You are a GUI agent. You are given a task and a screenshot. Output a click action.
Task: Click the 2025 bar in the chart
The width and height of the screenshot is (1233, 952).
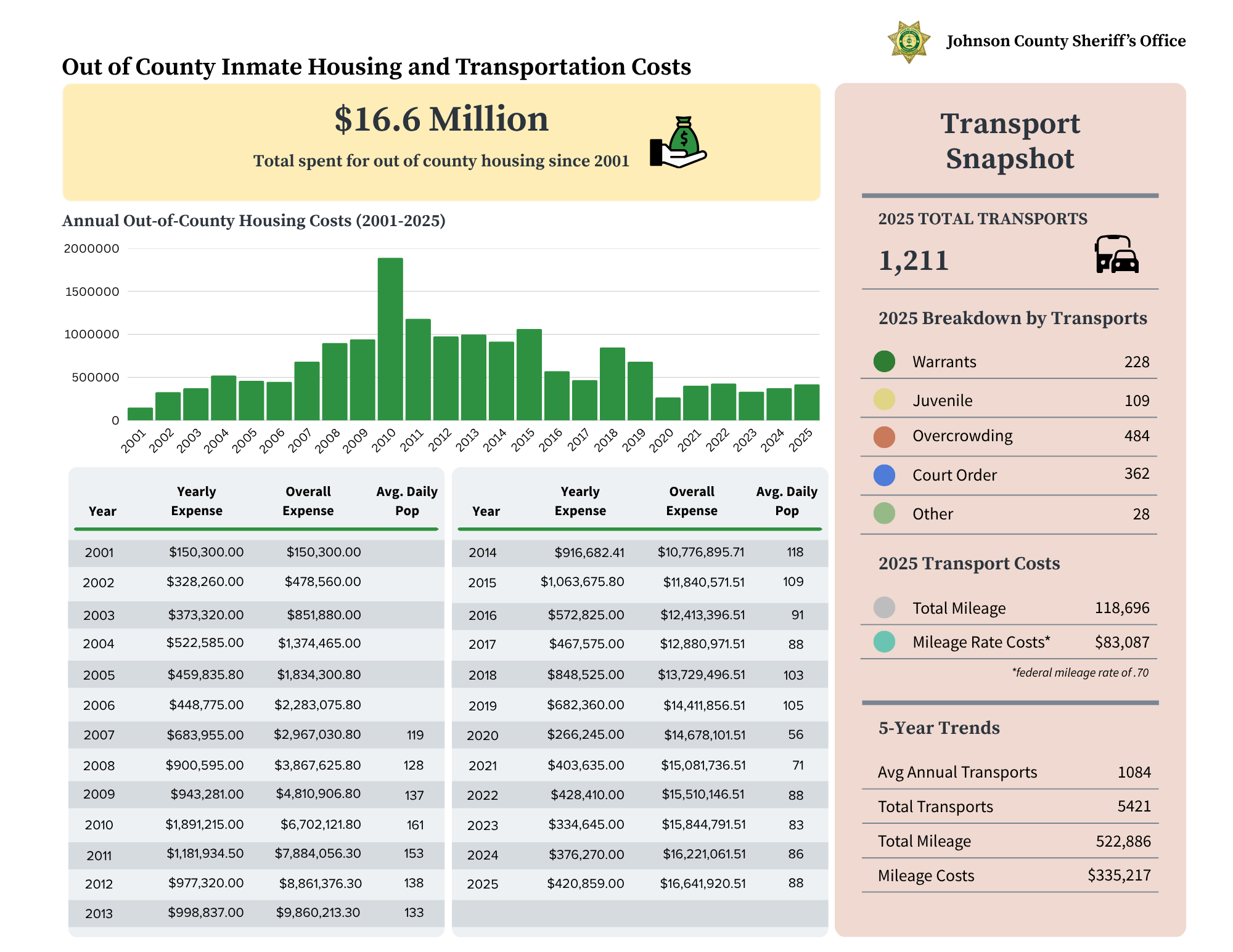click(806, 402)
